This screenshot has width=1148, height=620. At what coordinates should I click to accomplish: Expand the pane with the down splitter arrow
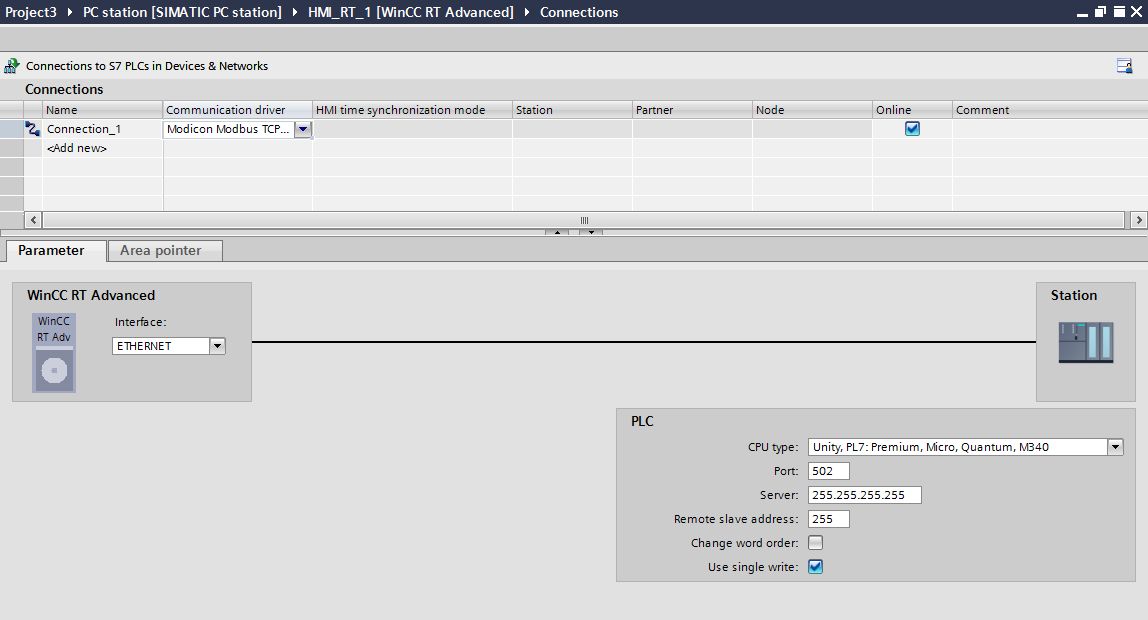click(591, 232)
